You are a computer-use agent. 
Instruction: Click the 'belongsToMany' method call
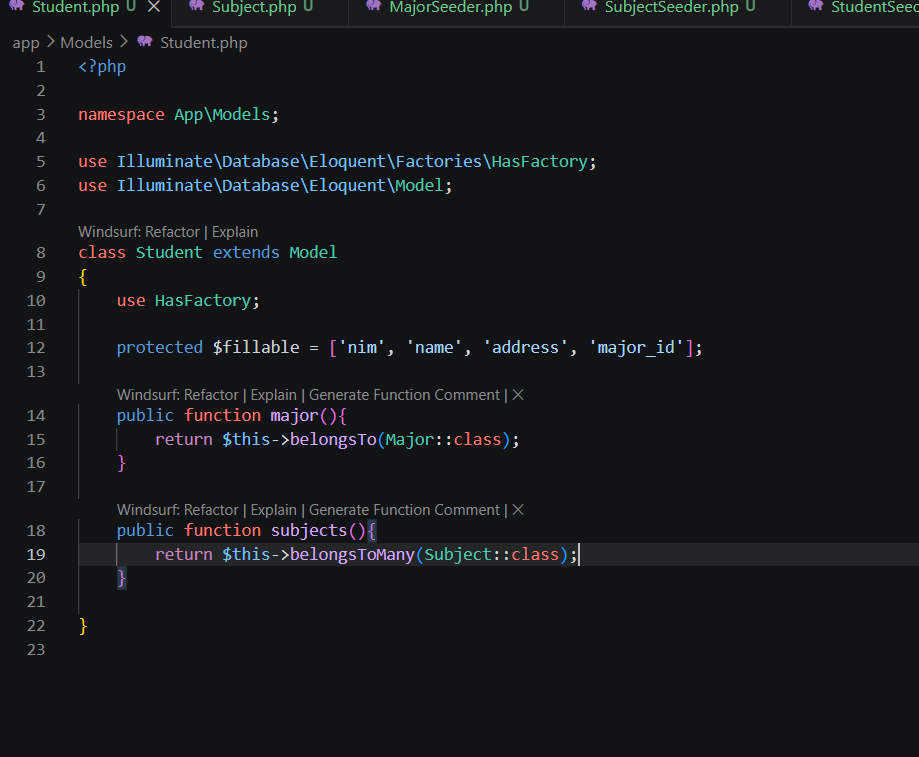coord(352,554)
